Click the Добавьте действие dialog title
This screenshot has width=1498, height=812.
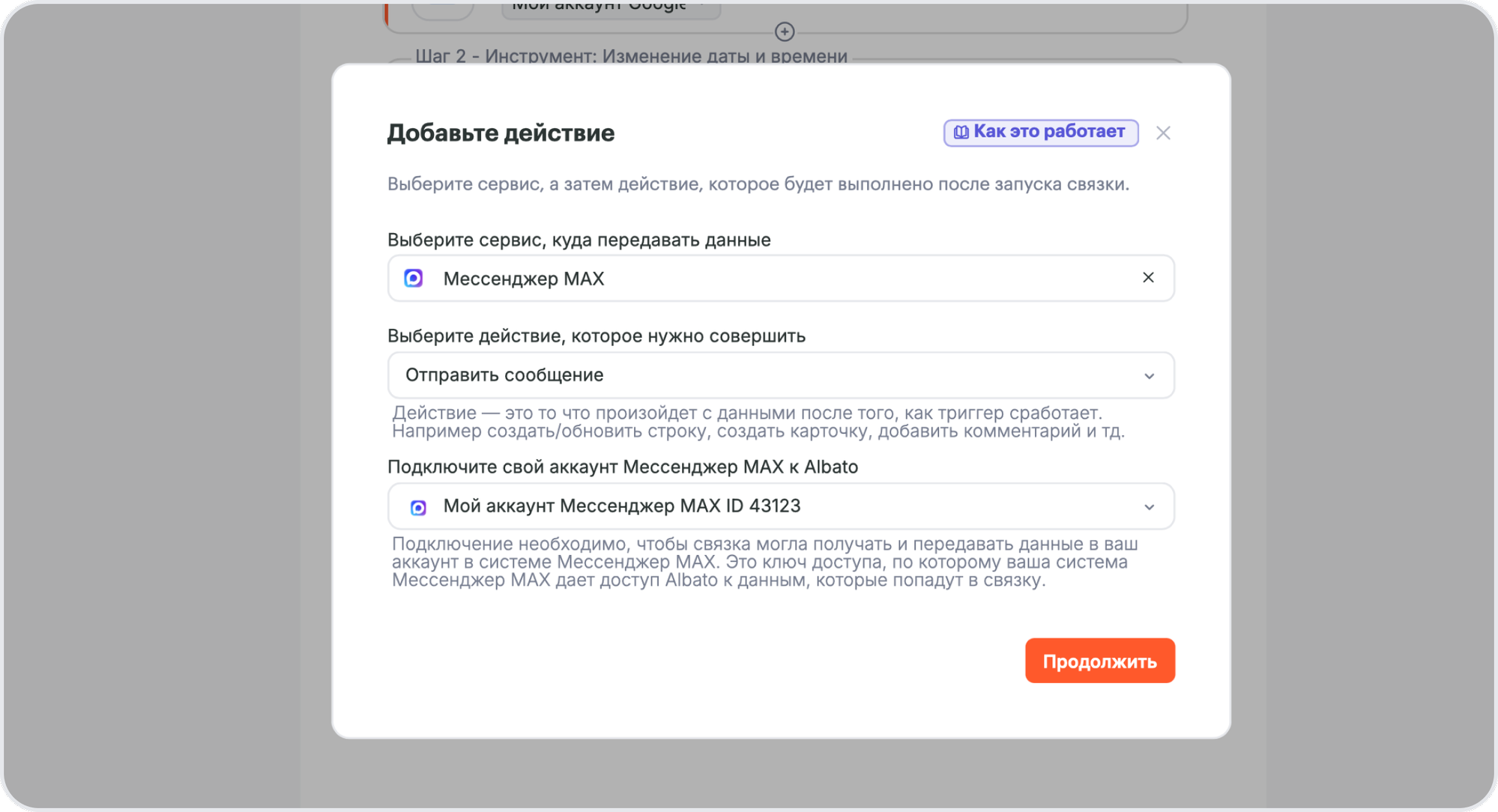click(x=500, y=133)
